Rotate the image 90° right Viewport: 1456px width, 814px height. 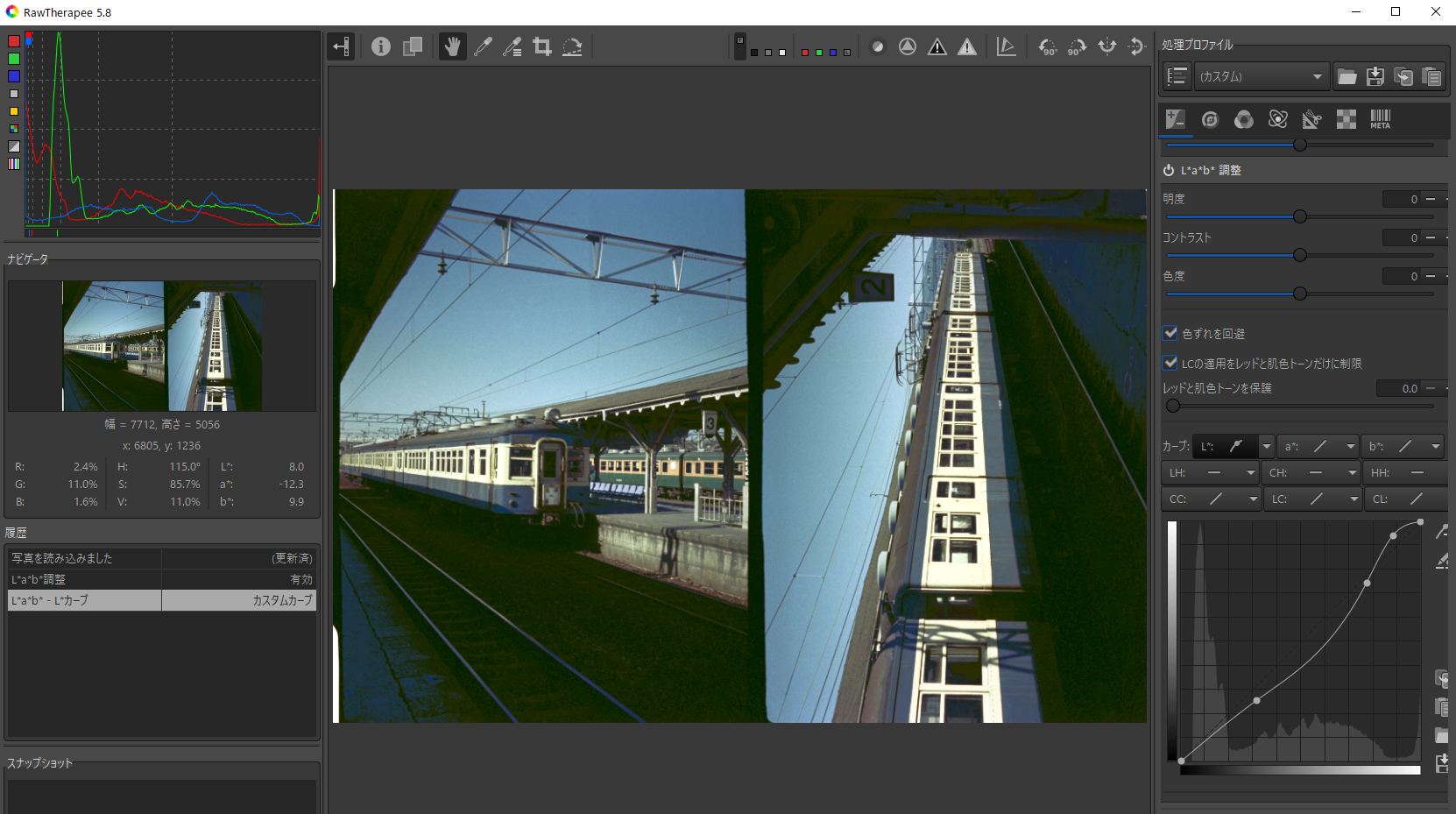click(1077, 46)
